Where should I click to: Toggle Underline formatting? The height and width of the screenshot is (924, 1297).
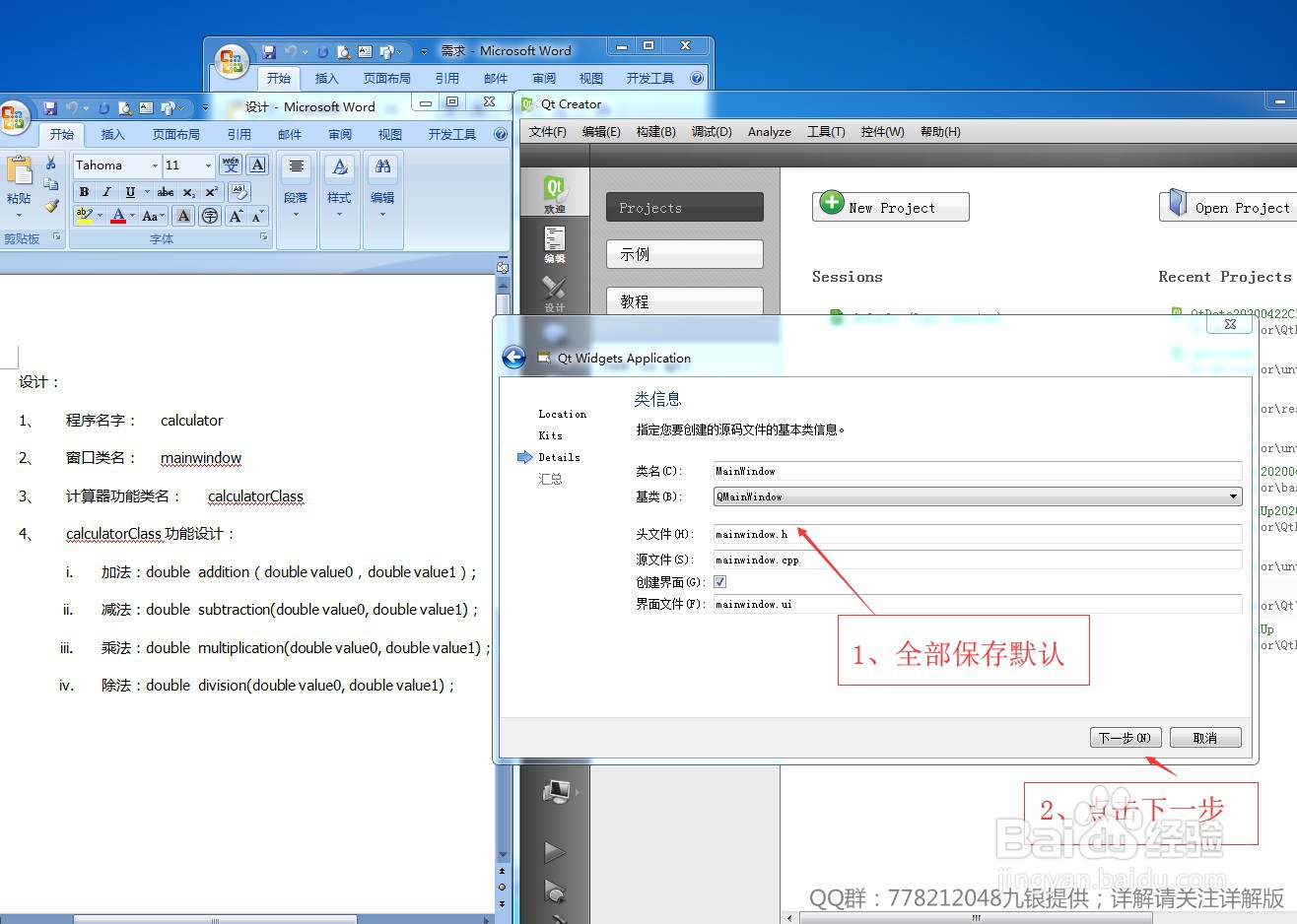pyautogui.click(x=129, y=192)
